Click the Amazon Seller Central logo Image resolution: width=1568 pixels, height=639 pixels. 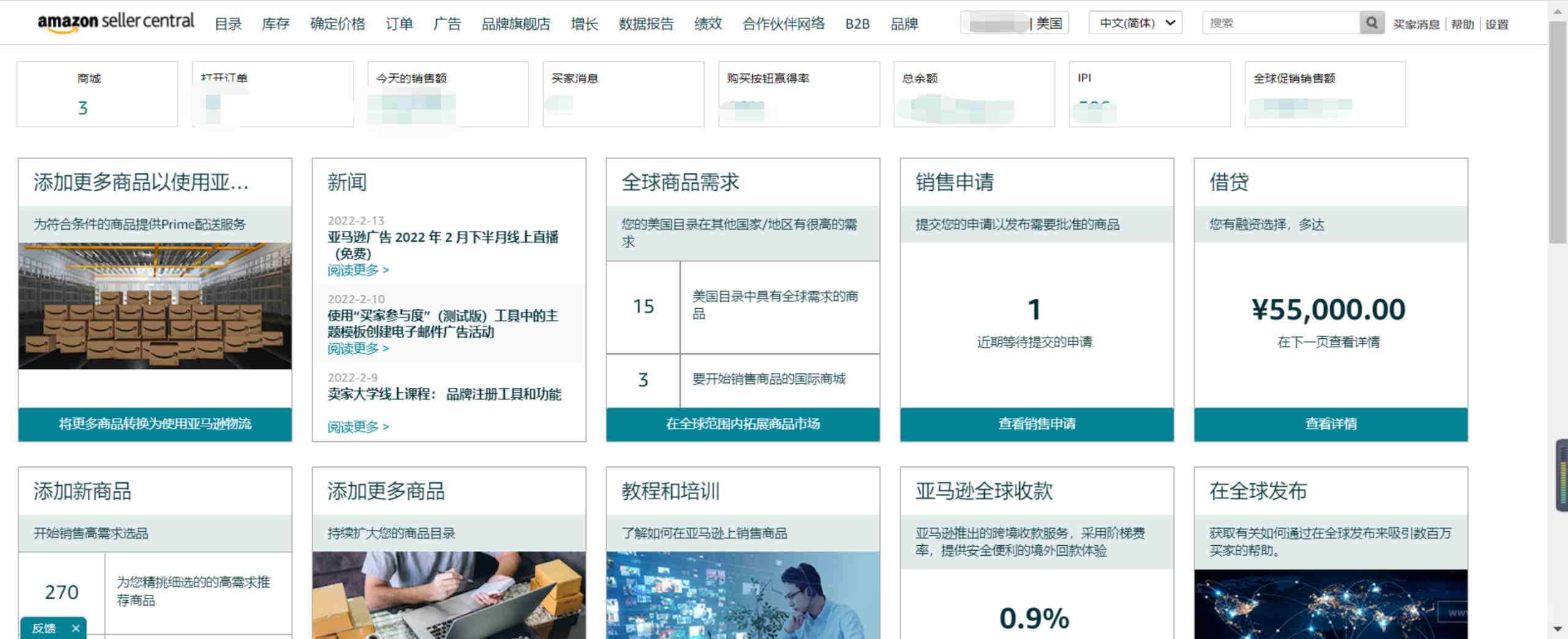(x=116, y=22)
